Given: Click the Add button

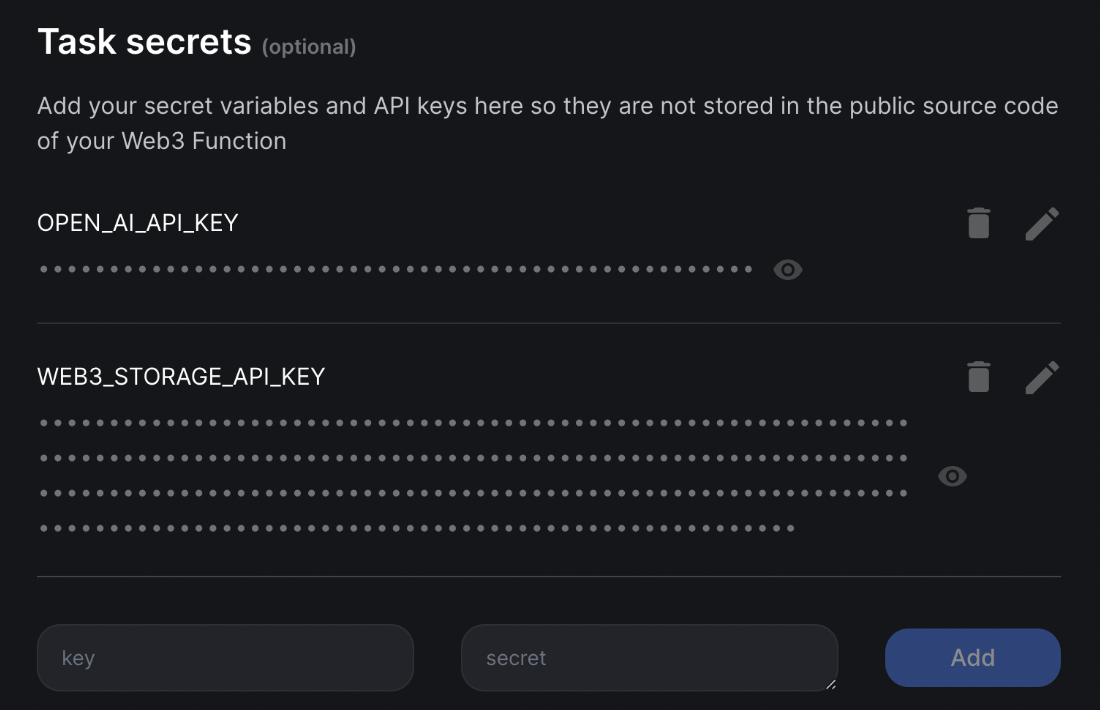Looking at the screenshot, I should coord(972,657).
